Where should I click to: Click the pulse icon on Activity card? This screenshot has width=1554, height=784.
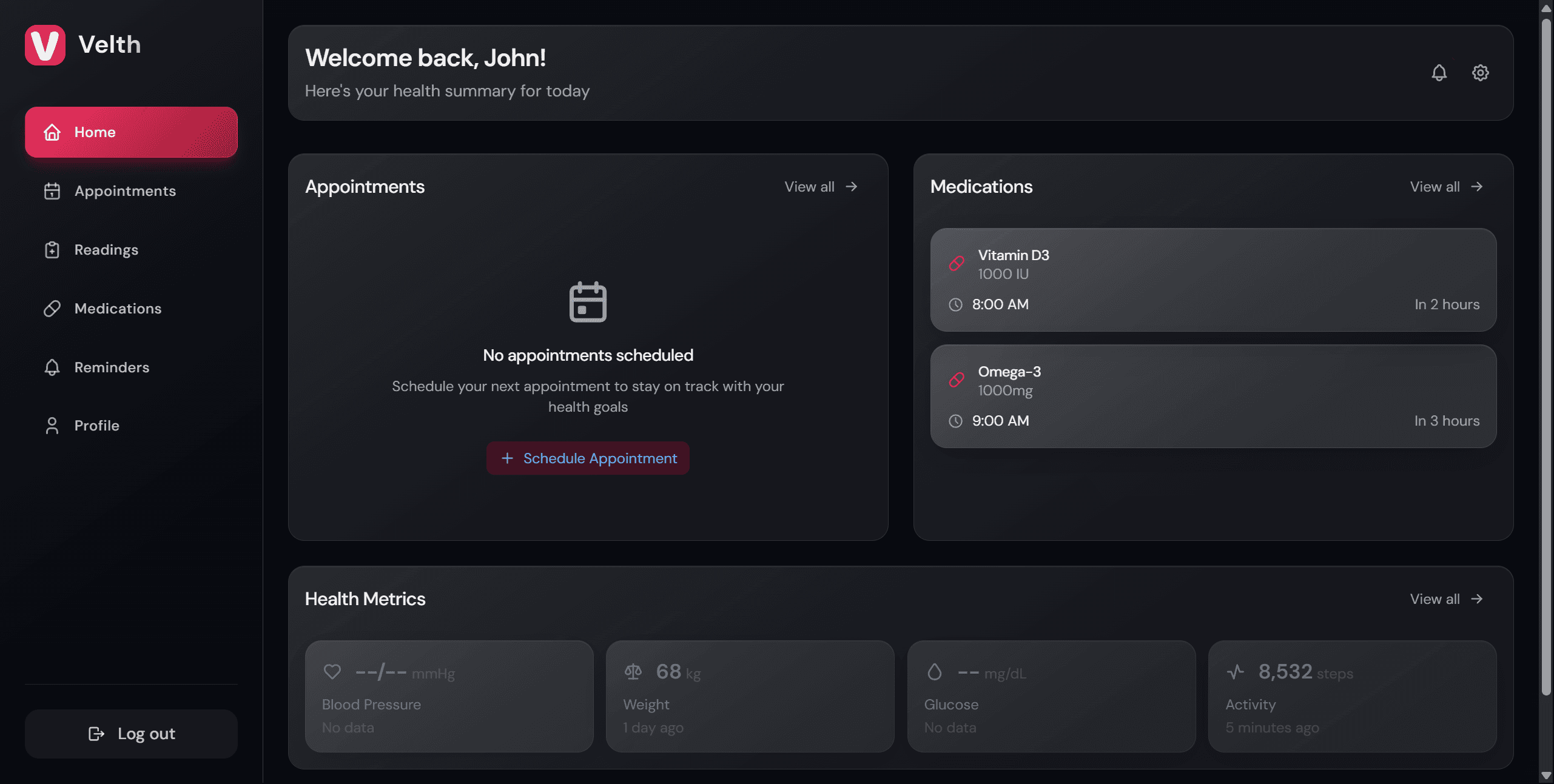point(1236,672)
